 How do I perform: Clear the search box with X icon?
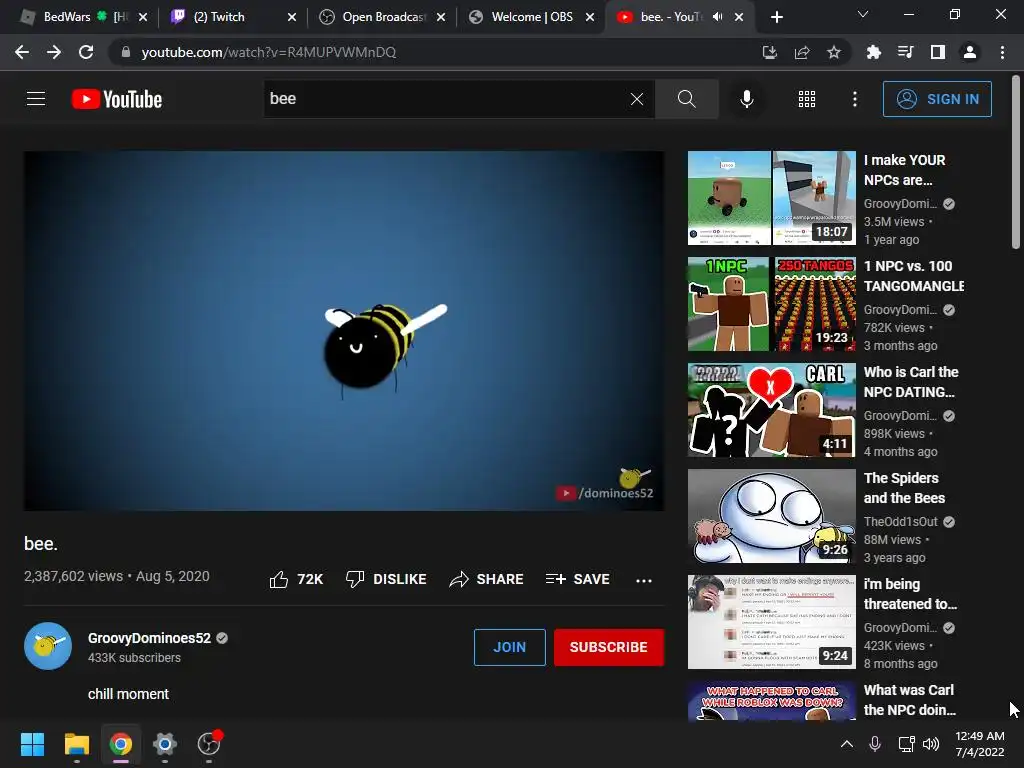637,99
